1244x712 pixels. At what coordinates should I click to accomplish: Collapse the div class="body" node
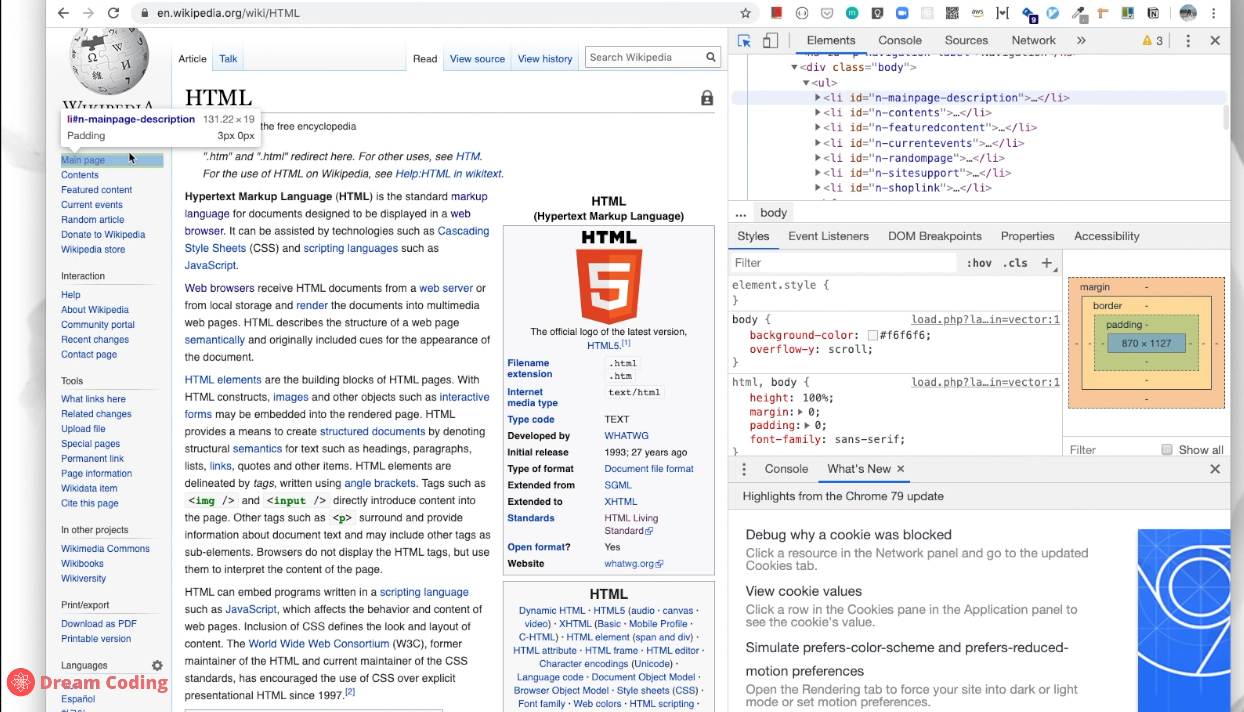tap(795, 68)
